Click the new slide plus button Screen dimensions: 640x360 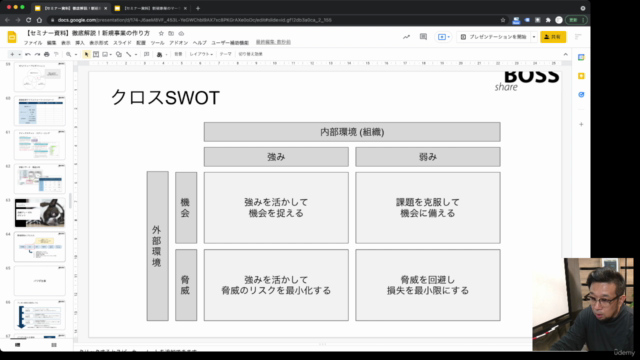click(12, 54)
